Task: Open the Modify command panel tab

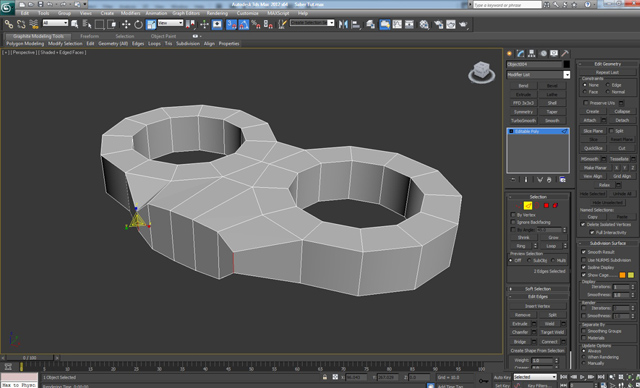Action: (x=520, y=53)
